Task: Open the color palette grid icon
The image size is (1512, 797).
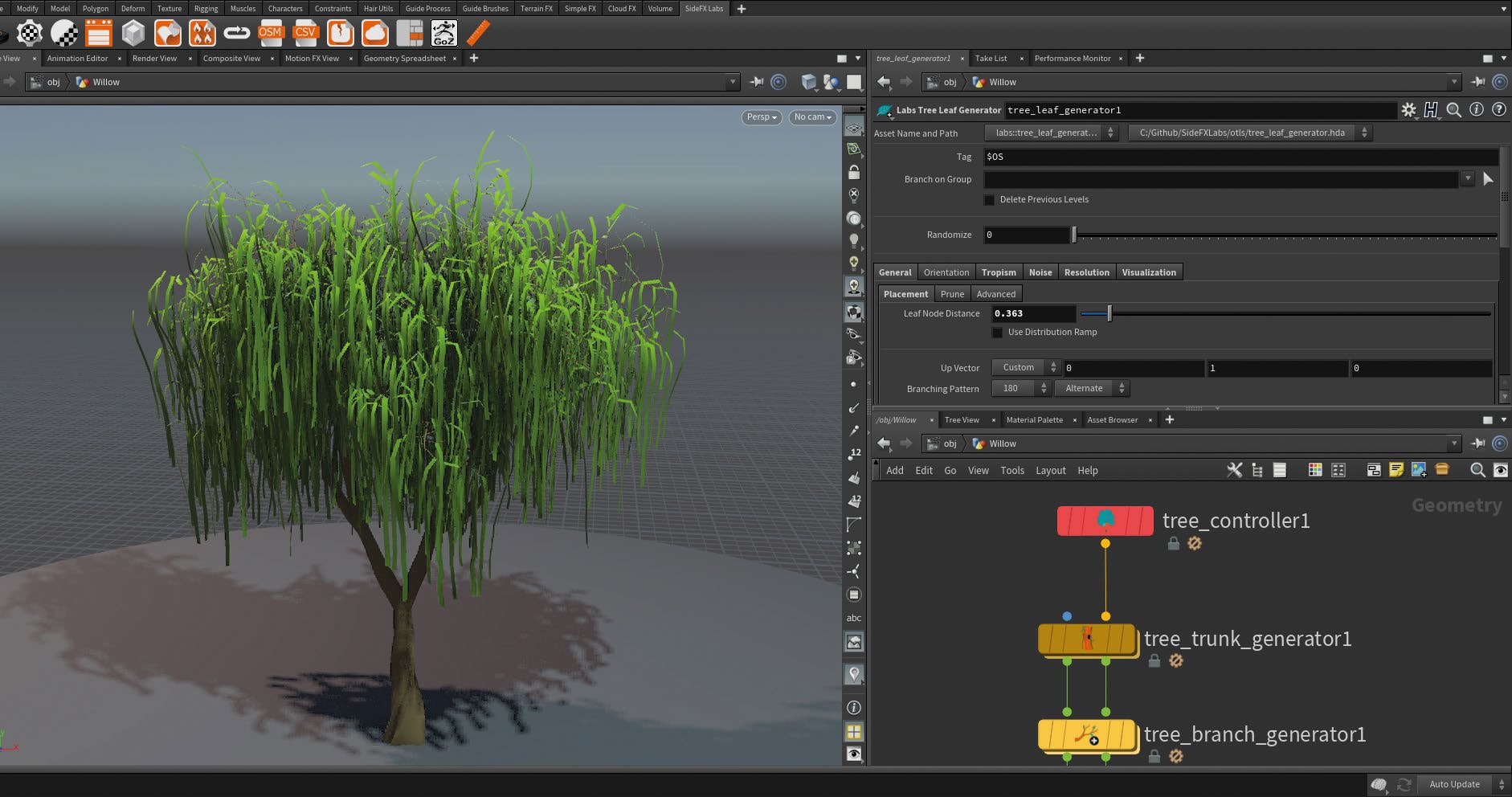Action: 1315,470
